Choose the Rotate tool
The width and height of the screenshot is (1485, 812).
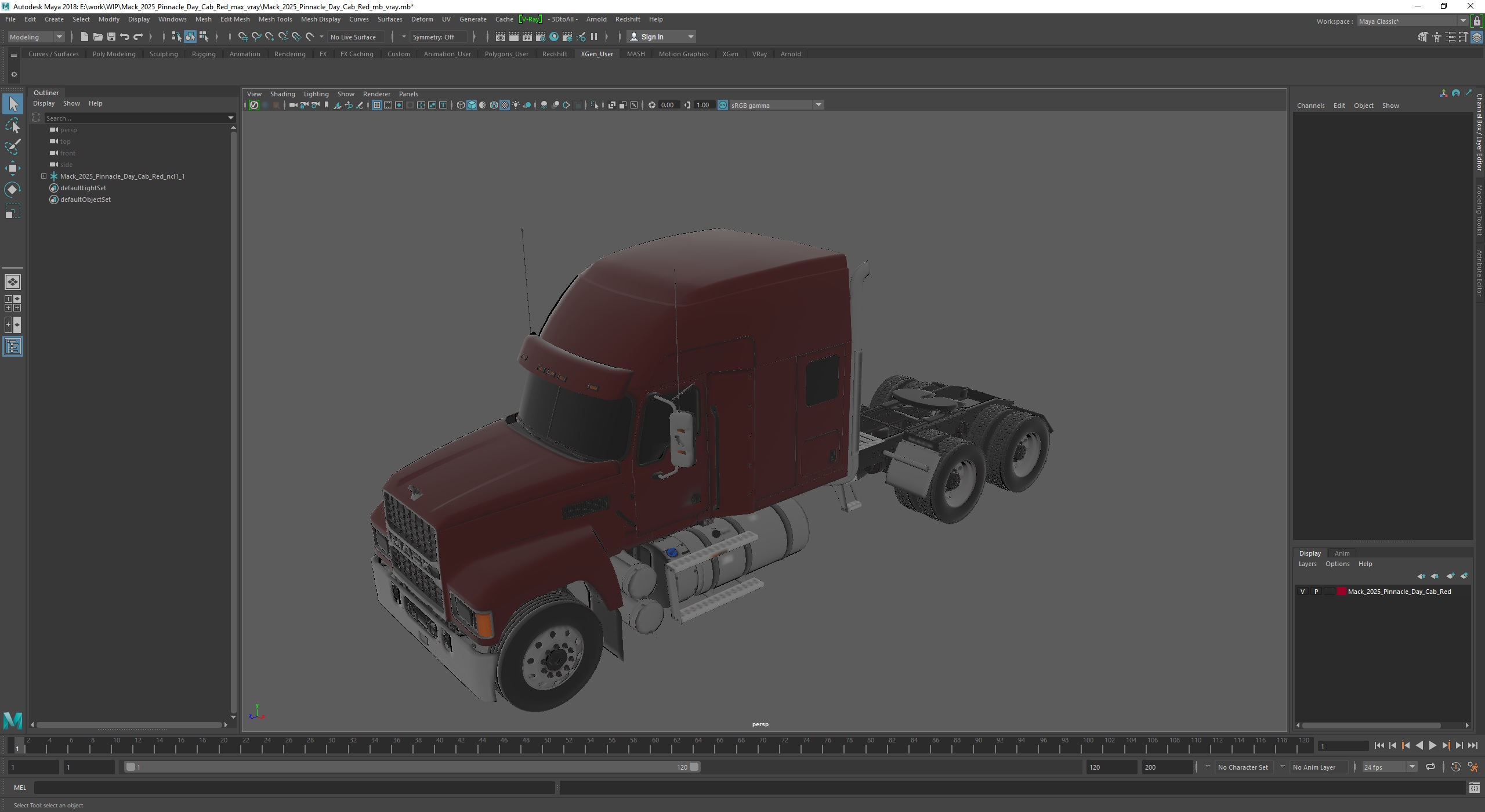click(x=13, y=190)
